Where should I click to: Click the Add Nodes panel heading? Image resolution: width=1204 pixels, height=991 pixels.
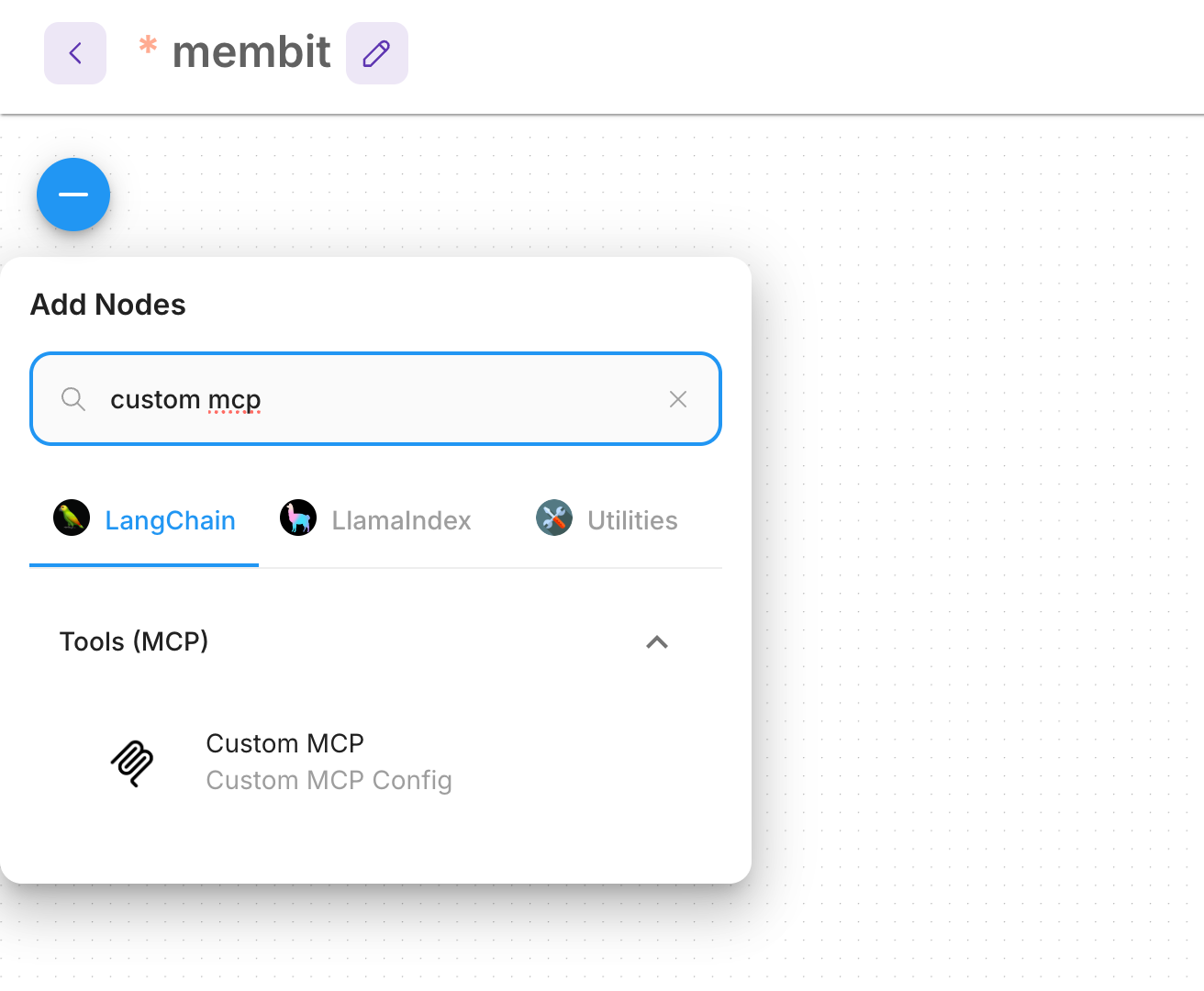click(107, 305)
